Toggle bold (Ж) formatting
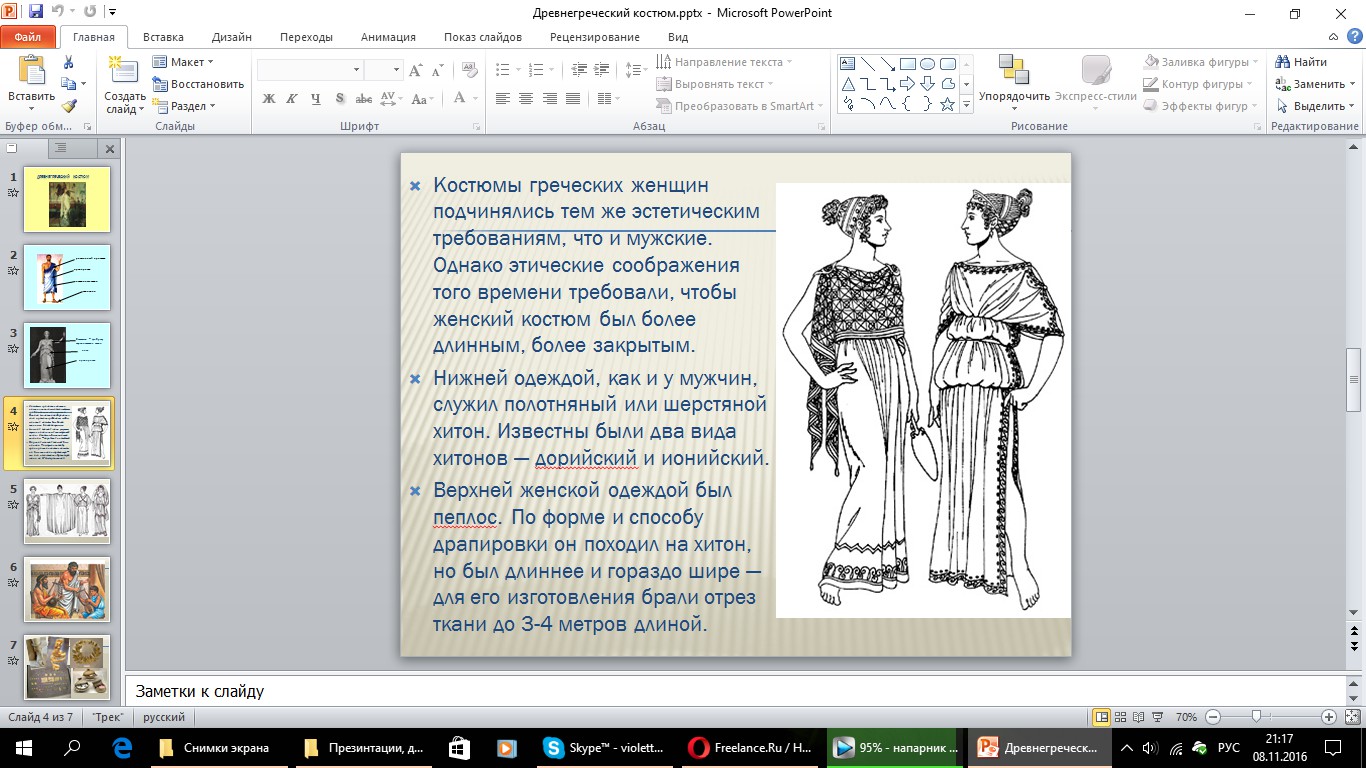The height and width of the screenshot is (768, 1366). coord(268,99)
